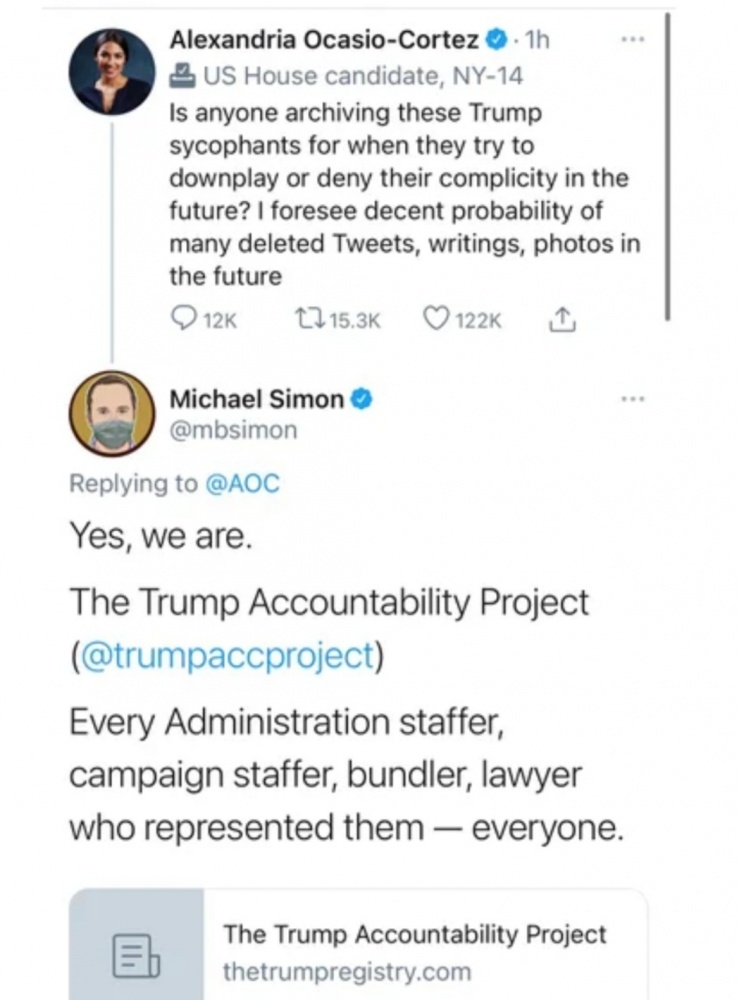Open The Trump Accountability Project card title
This screenshot has height=1000, width=739.
415,935
